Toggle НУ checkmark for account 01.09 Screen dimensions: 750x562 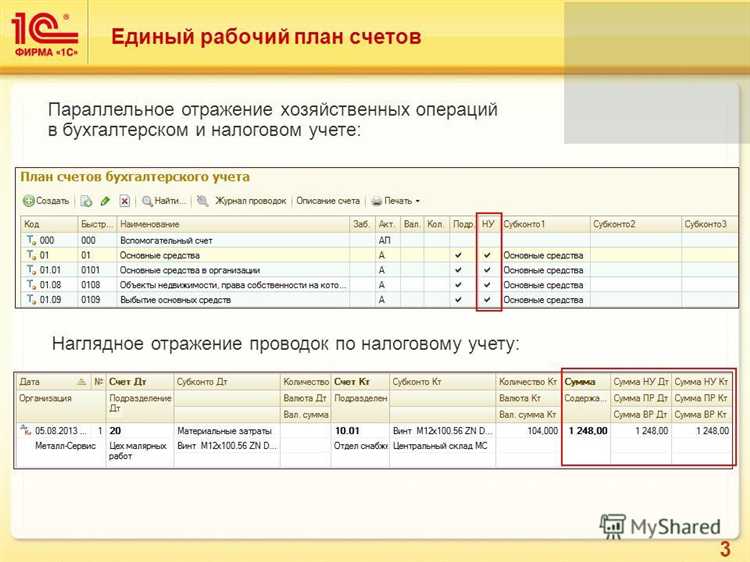(488, 300)
